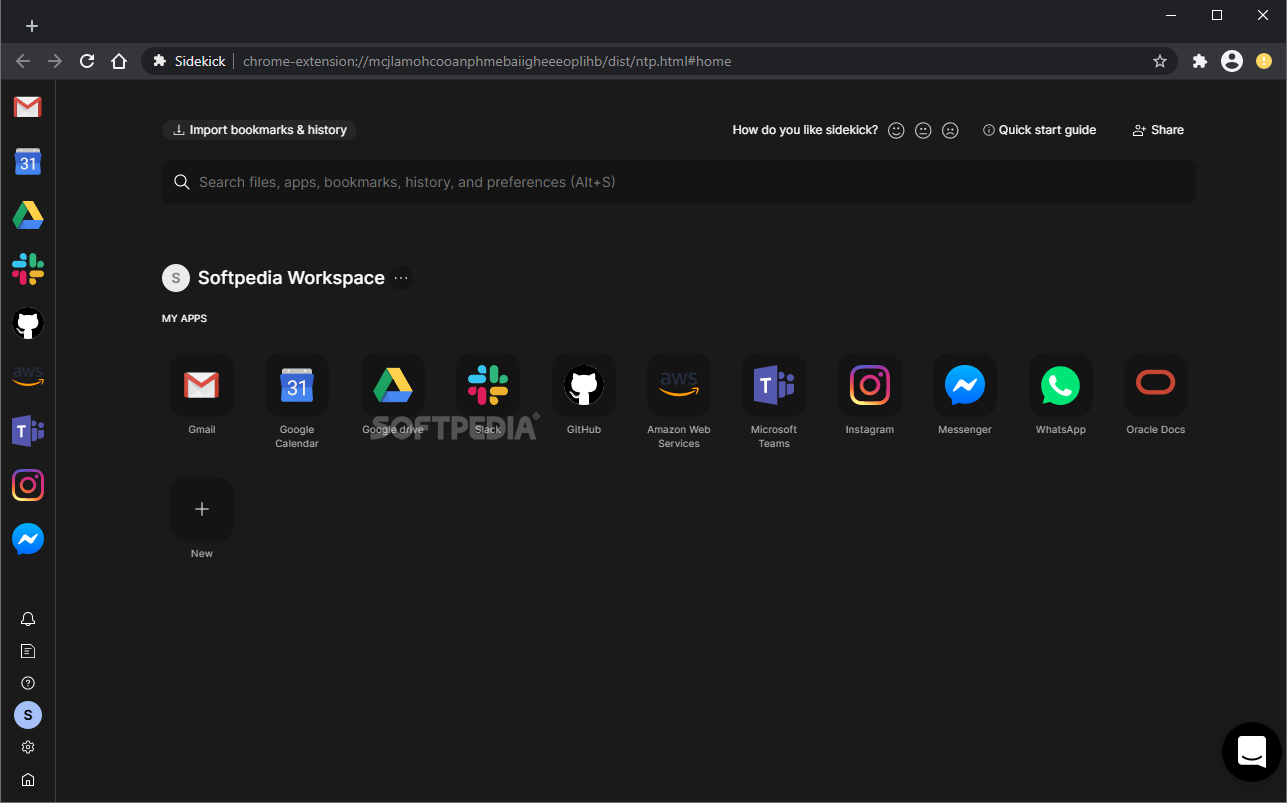Open Google Drive sidebar icon
The width and height of the screenshot is (1287, 803).
28,215
